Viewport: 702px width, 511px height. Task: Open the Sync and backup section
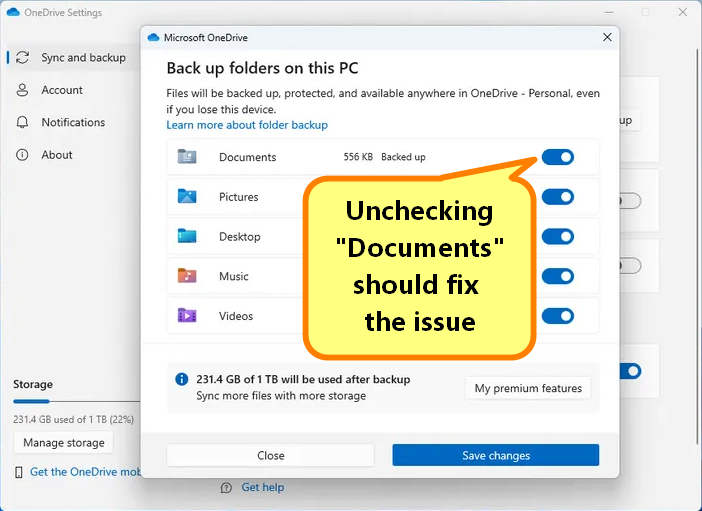pos(73,57)
